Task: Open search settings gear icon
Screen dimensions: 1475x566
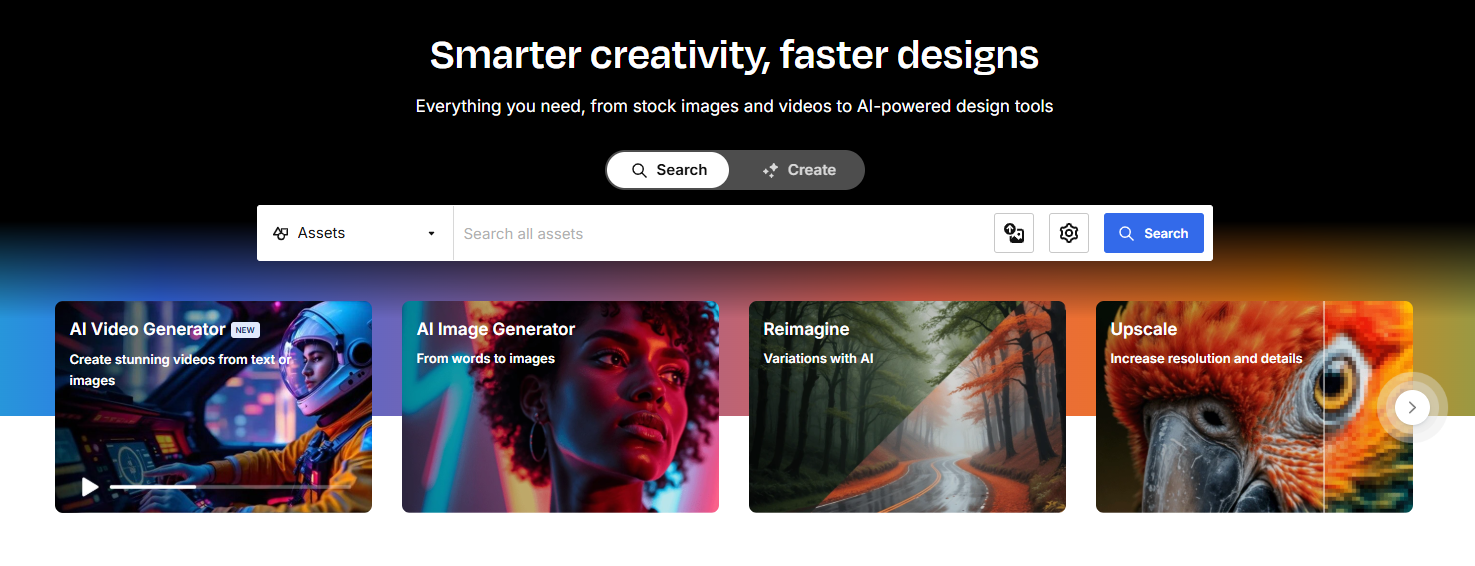Action: pos(1069,233)
